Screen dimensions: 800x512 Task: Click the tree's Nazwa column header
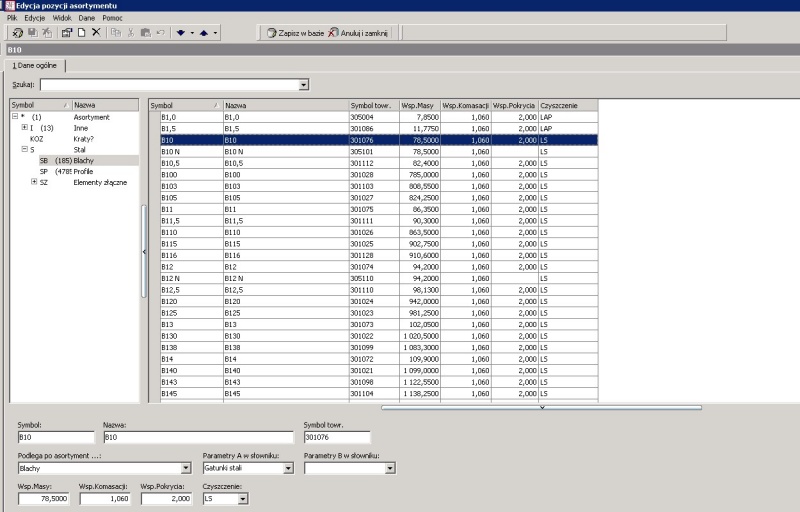pyautogui.click(x=105, y=105)
